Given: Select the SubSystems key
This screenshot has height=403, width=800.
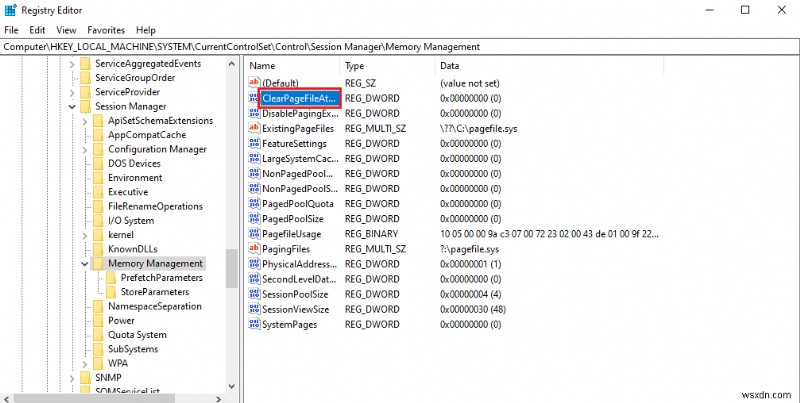Looking at the screenshot, I should coord(133,349).
